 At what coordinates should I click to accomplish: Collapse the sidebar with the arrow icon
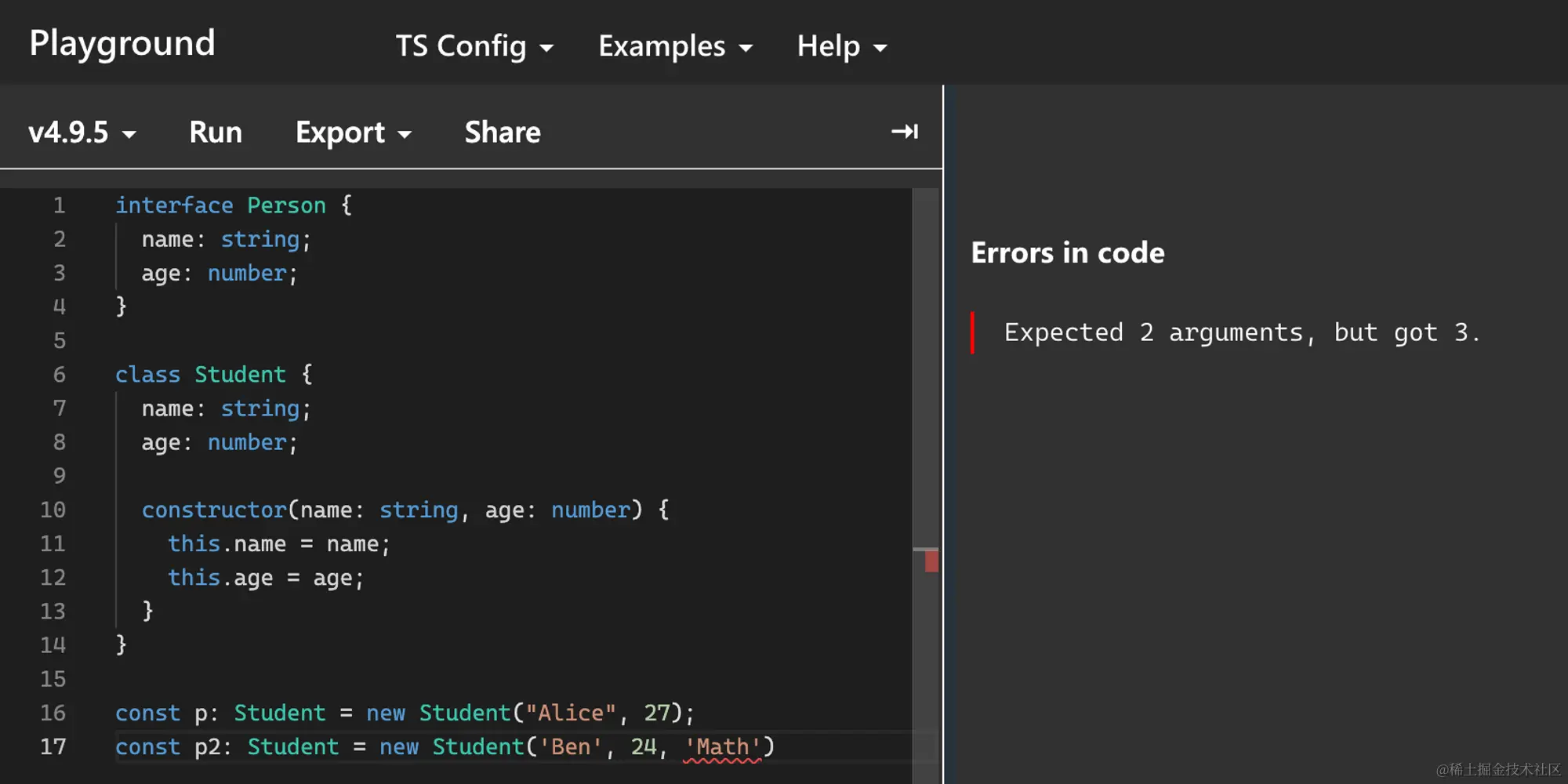point(904,132)
